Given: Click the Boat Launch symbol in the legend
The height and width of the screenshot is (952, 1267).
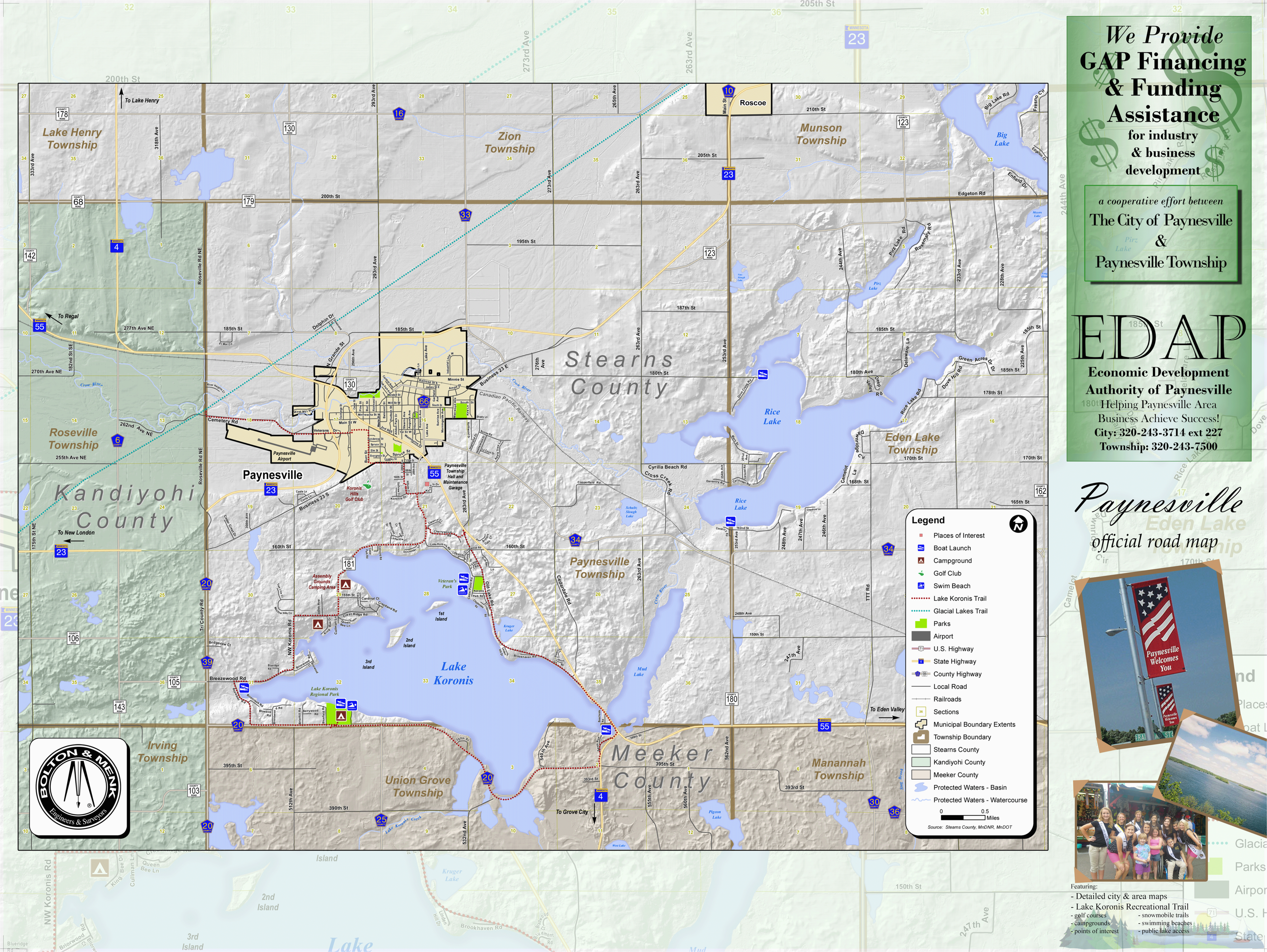Looking at the screenshot, I should coord(921,548).
